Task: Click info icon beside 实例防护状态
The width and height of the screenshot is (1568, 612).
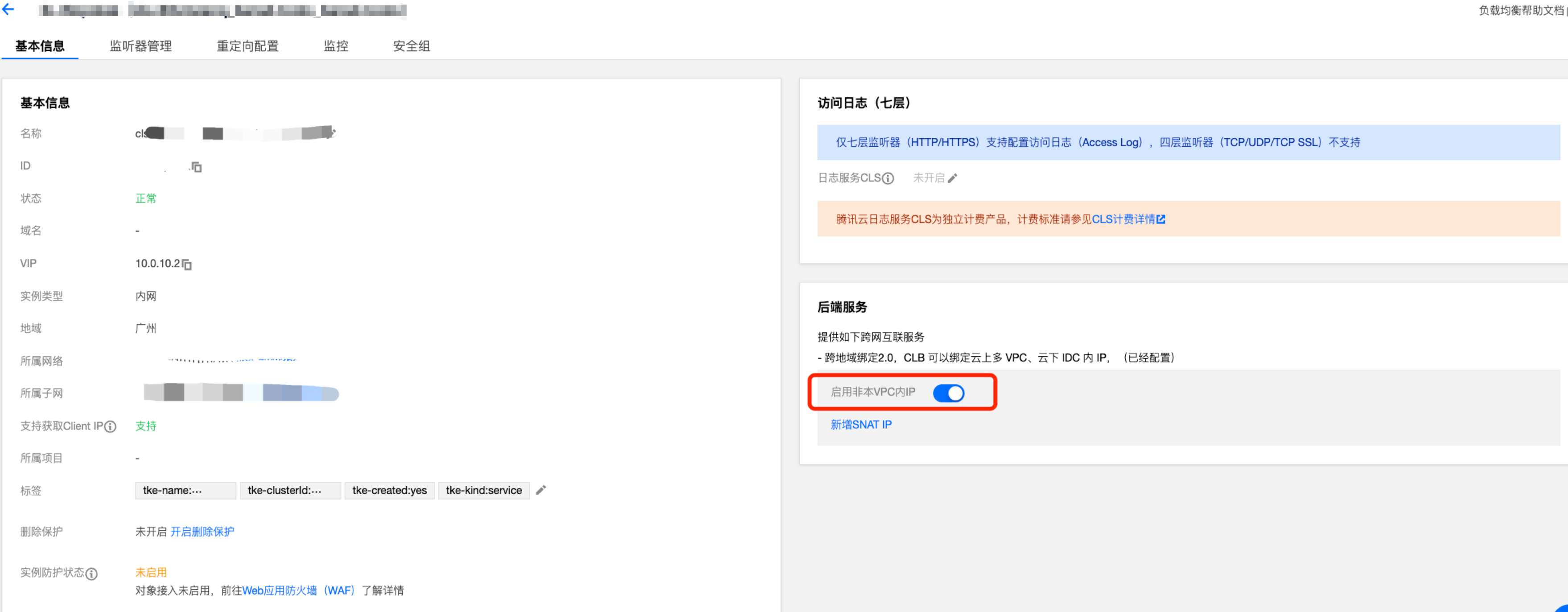Action: 91,574
